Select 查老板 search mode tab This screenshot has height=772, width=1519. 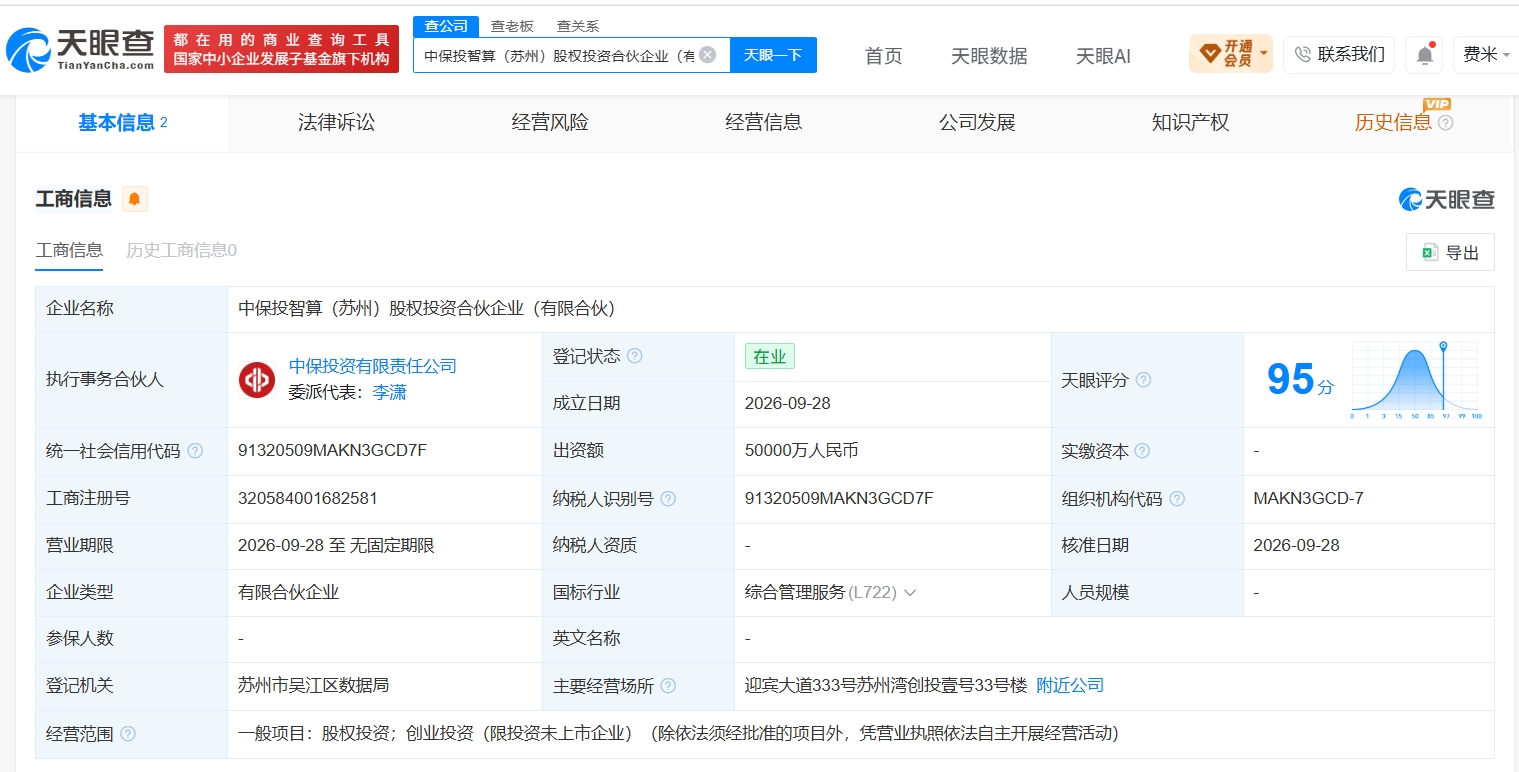[x=512, y=26]
